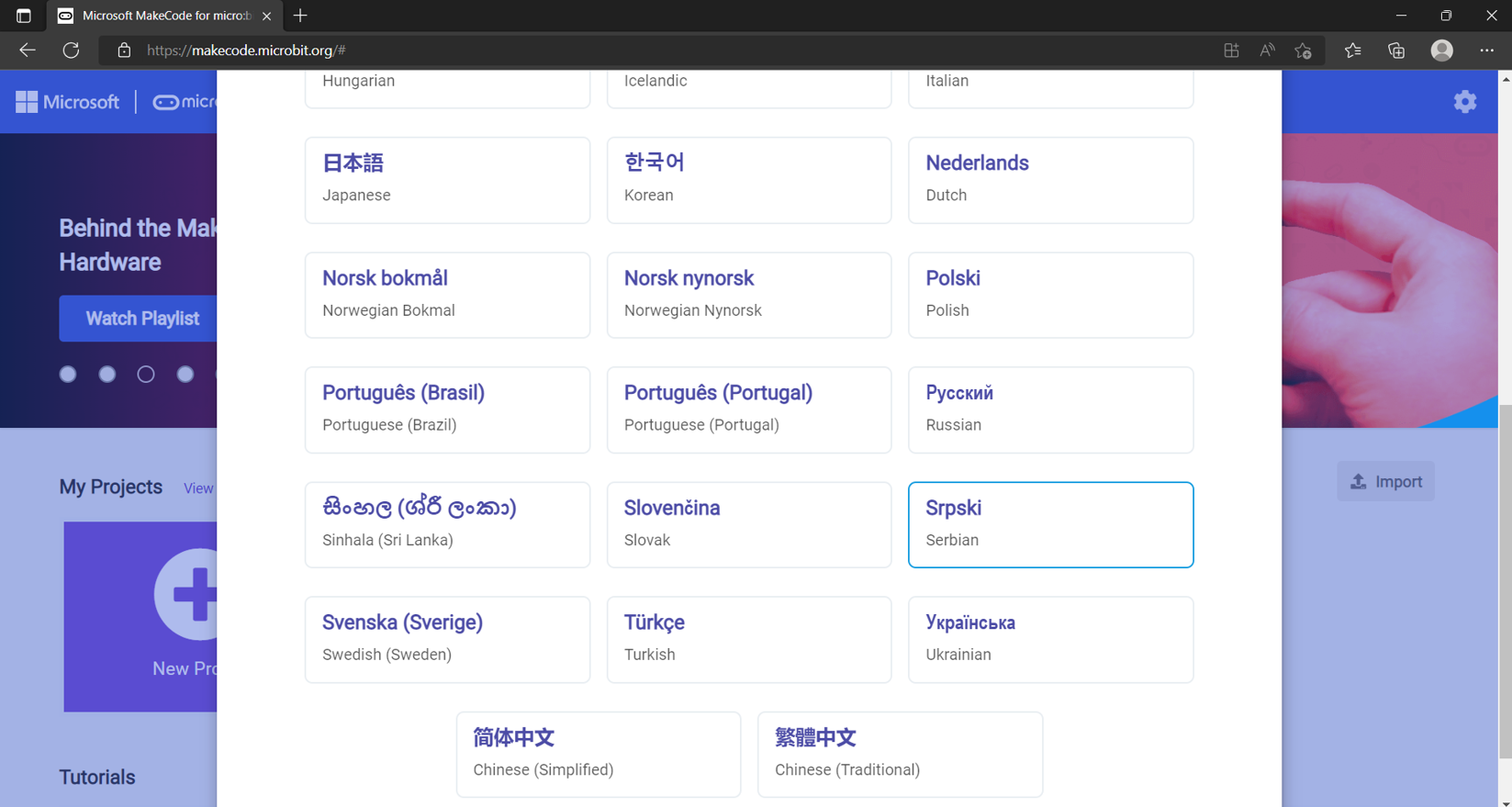Open the settings gear menu

pyautogui.click(x=1465, y=102)
